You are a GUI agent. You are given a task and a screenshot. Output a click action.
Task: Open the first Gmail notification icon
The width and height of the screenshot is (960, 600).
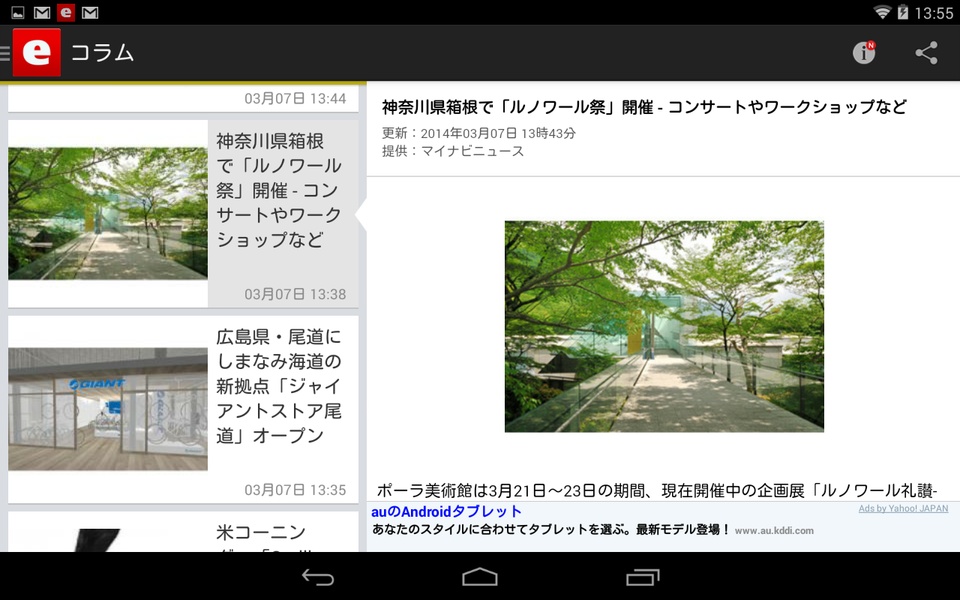42,12
